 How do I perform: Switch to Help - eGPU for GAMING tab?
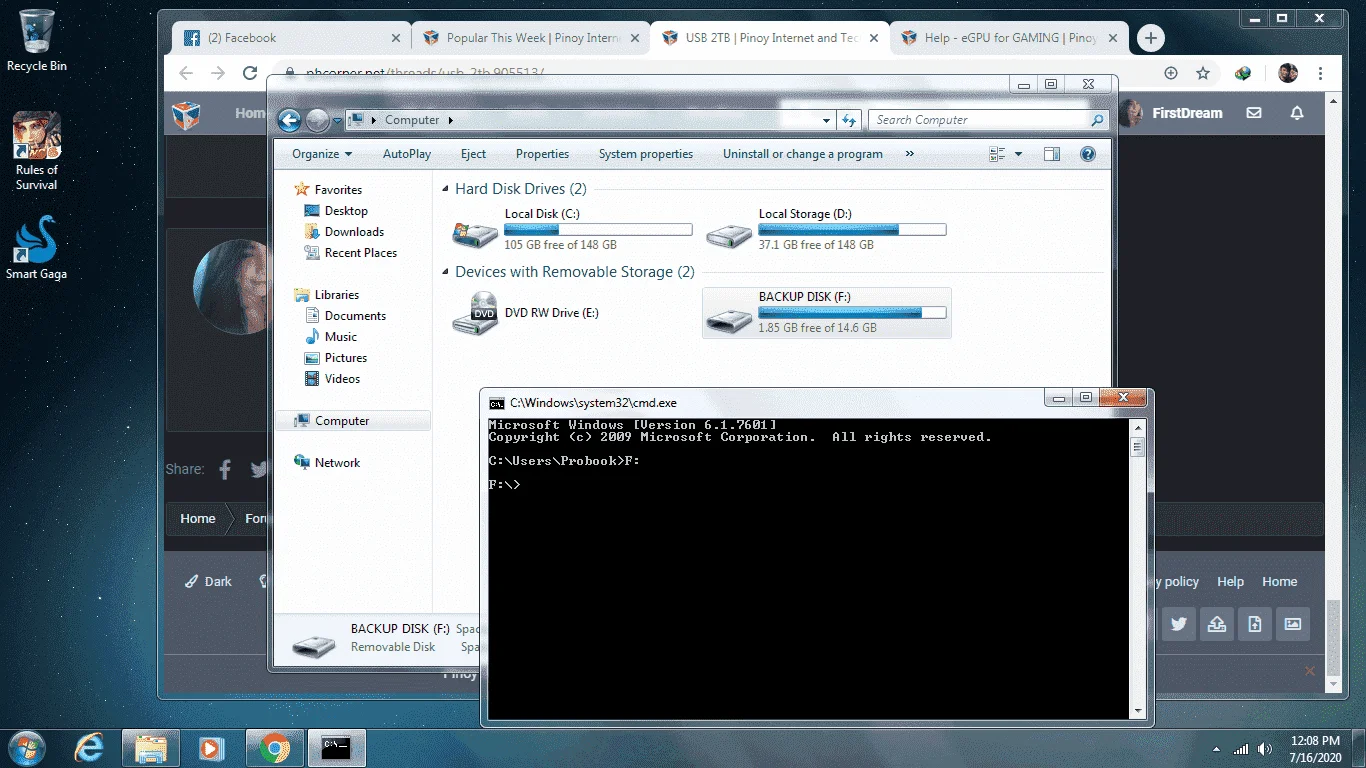pos(1008,38)
